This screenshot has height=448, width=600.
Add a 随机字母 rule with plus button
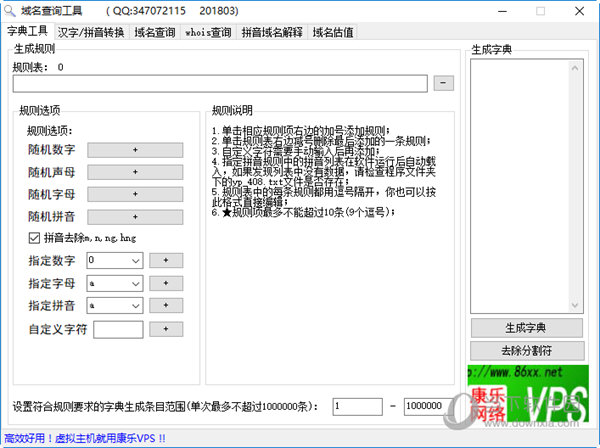coord(135,194)
